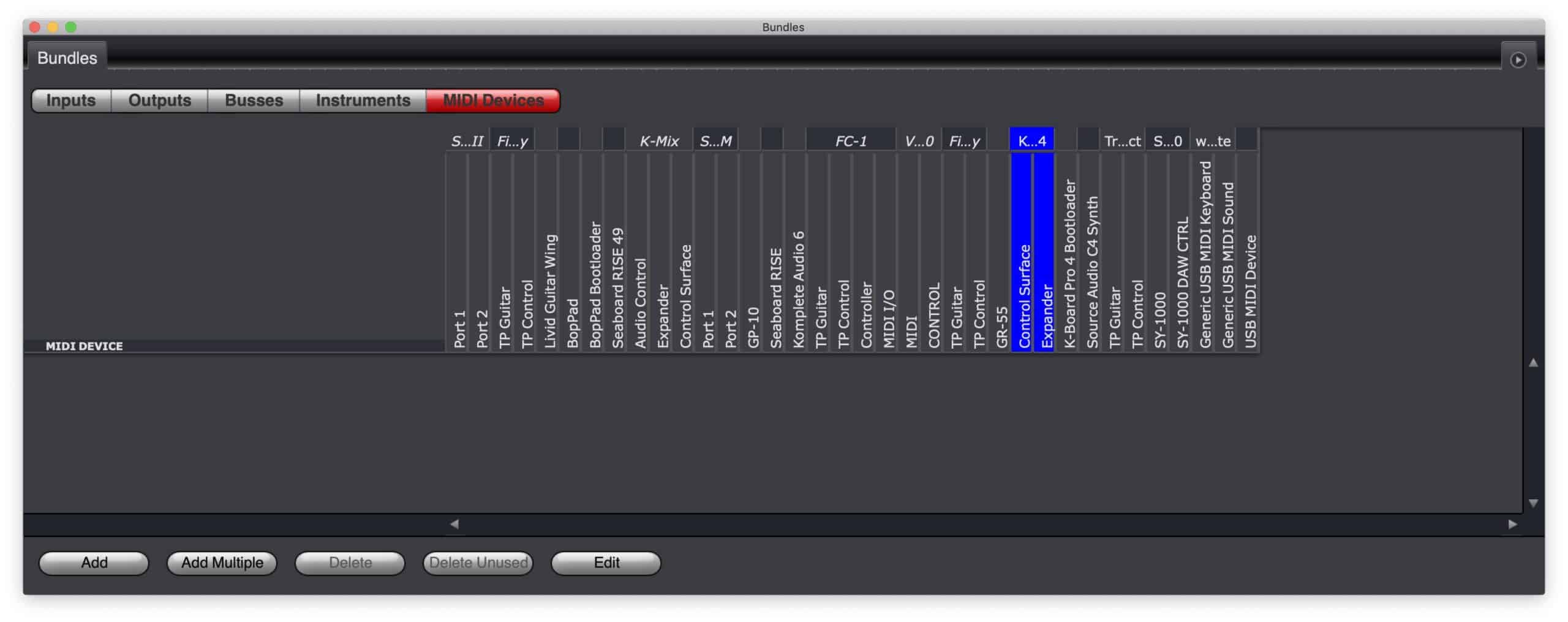Click the Delete button
The width and height of the screenshot is (1568, 622).
[349, 562]
